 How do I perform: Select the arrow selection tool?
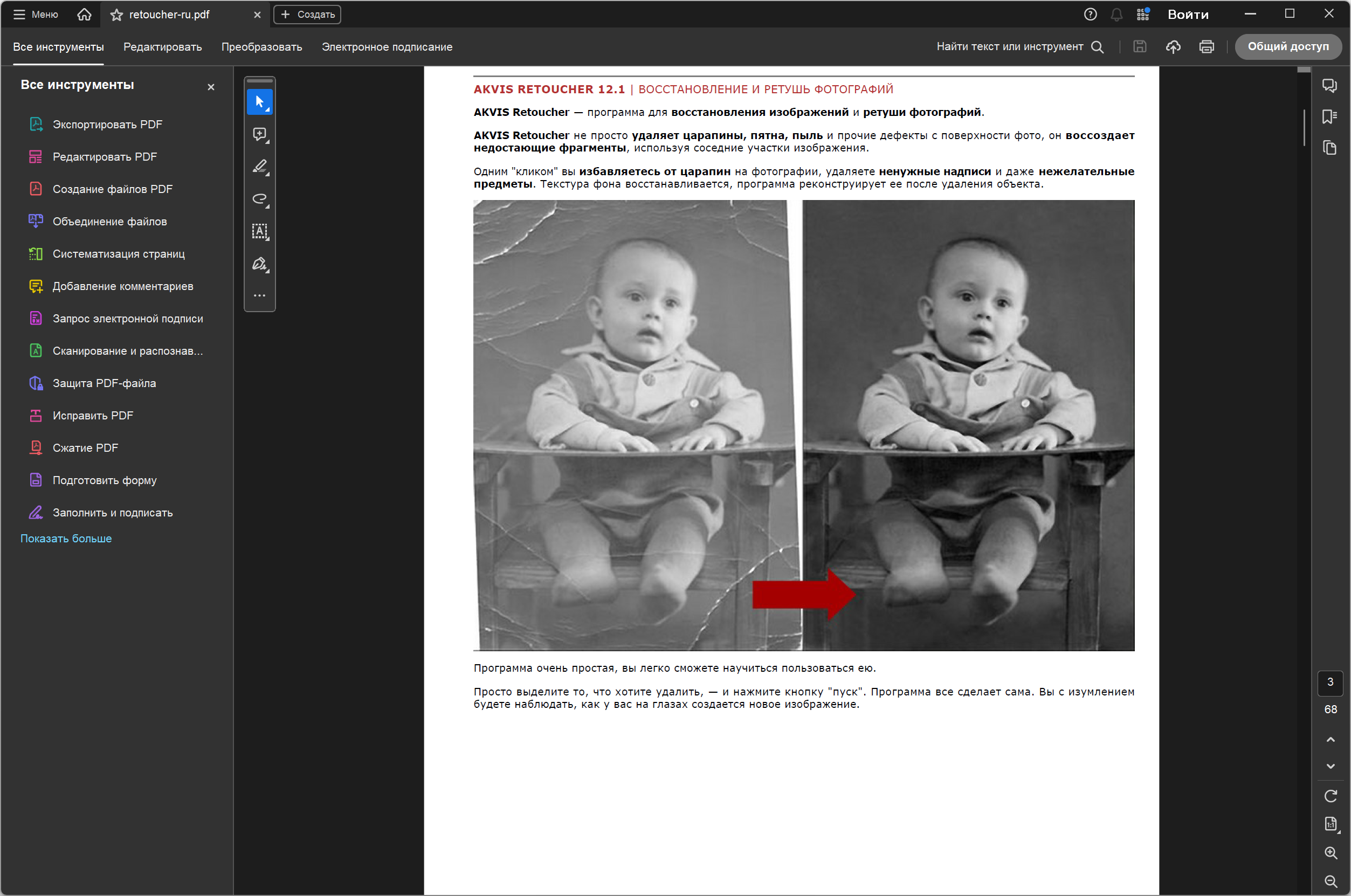259,102
